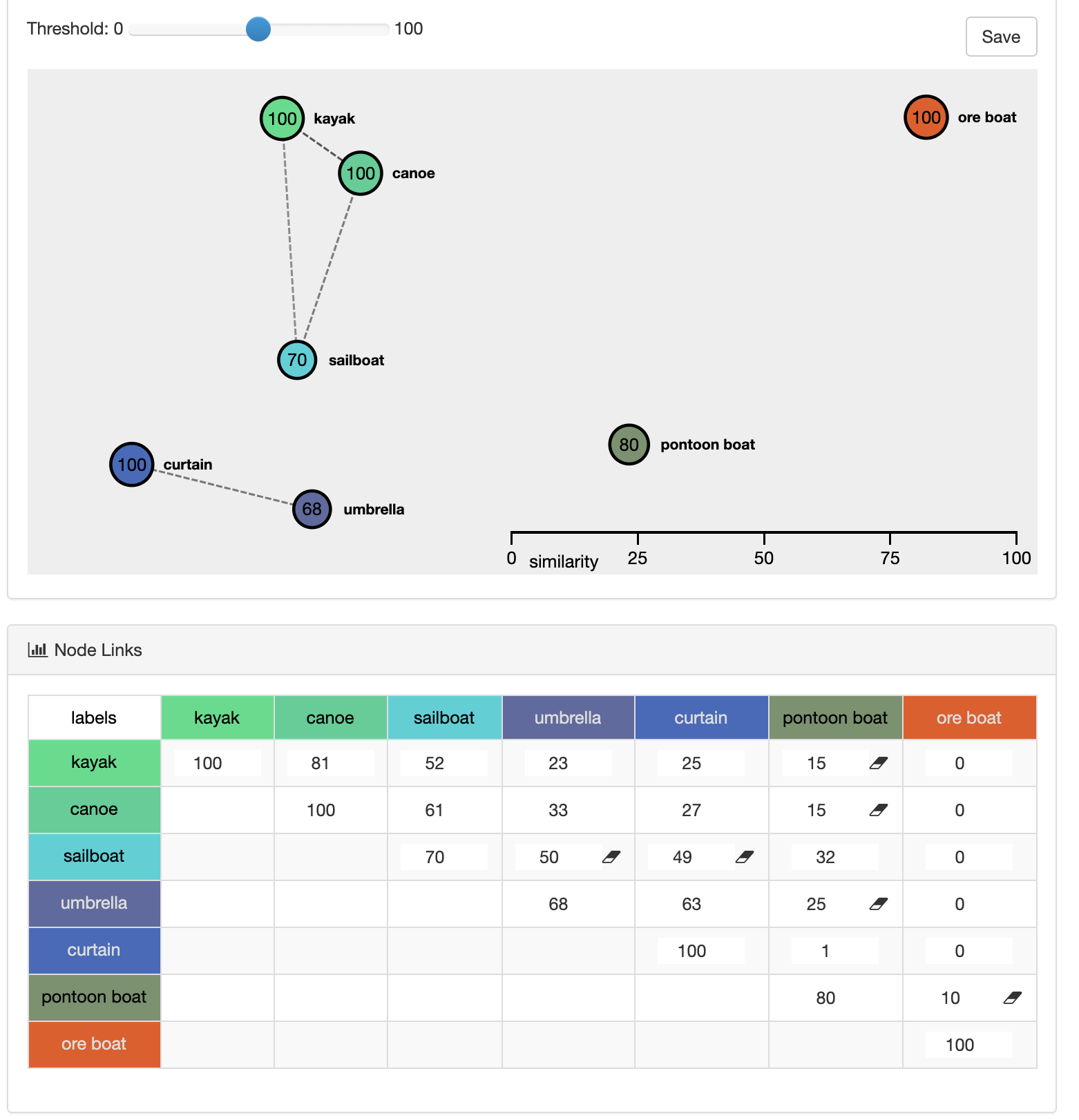Select the umbrella node in the graph
The image size is (1079, 1120).
(x=312, y=510)
